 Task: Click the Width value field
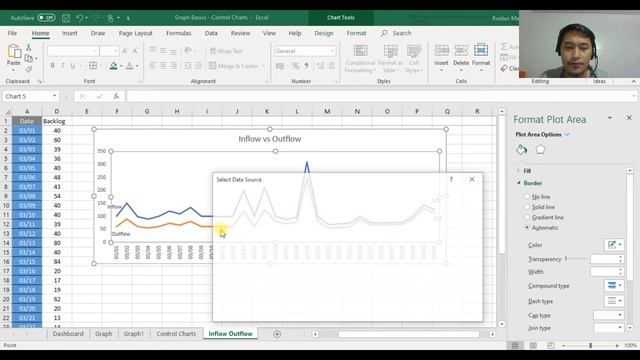point(607,272)
